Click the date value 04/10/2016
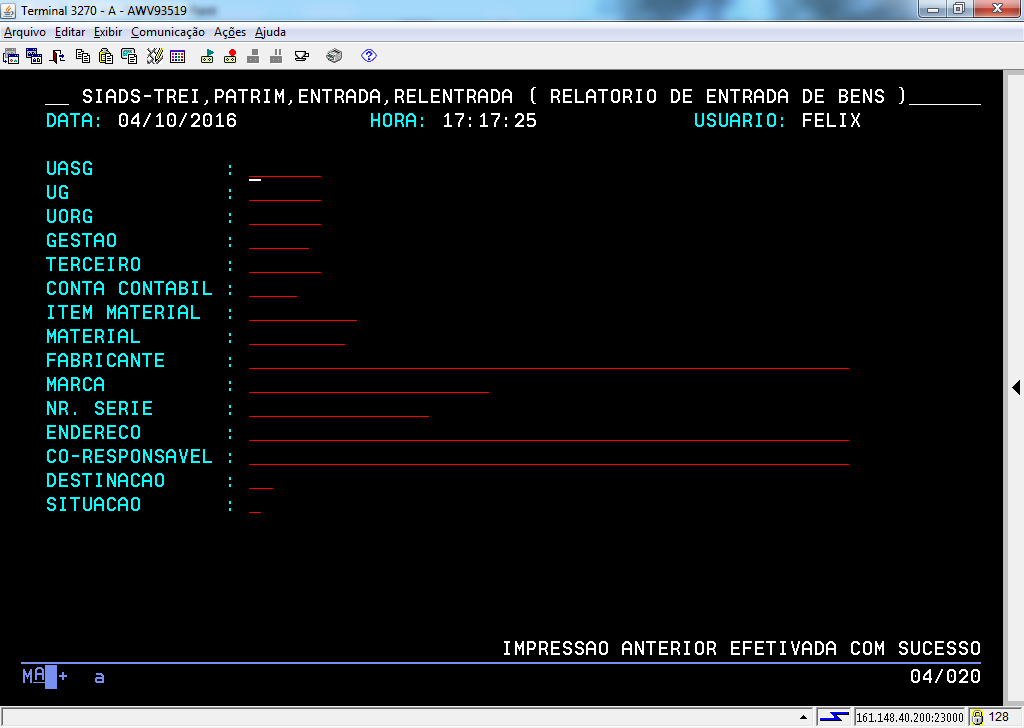1024x728 pixels. pyautogui.click(x=178, y=121)
